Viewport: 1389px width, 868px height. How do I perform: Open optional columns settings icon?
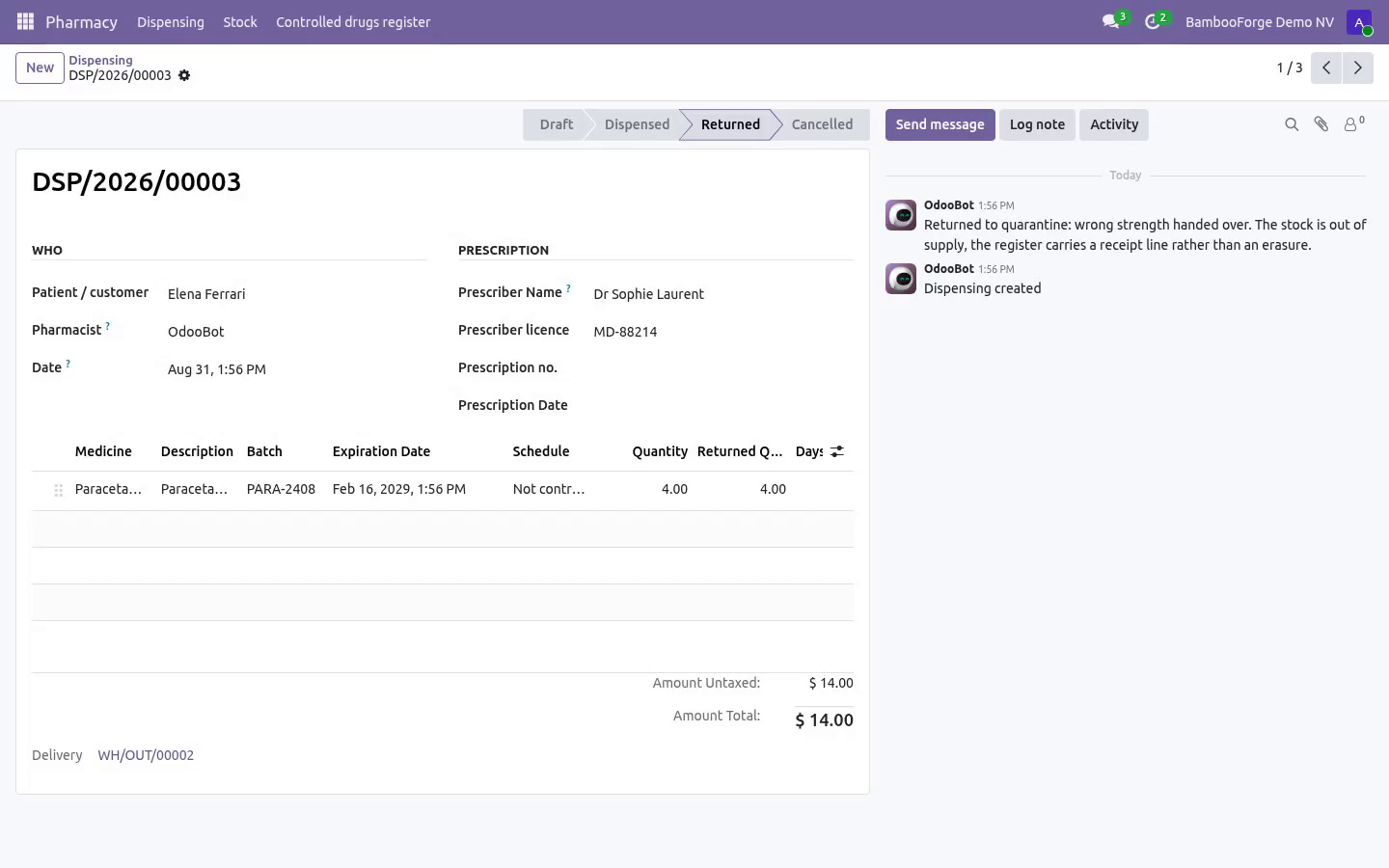[x=837, y=451]
